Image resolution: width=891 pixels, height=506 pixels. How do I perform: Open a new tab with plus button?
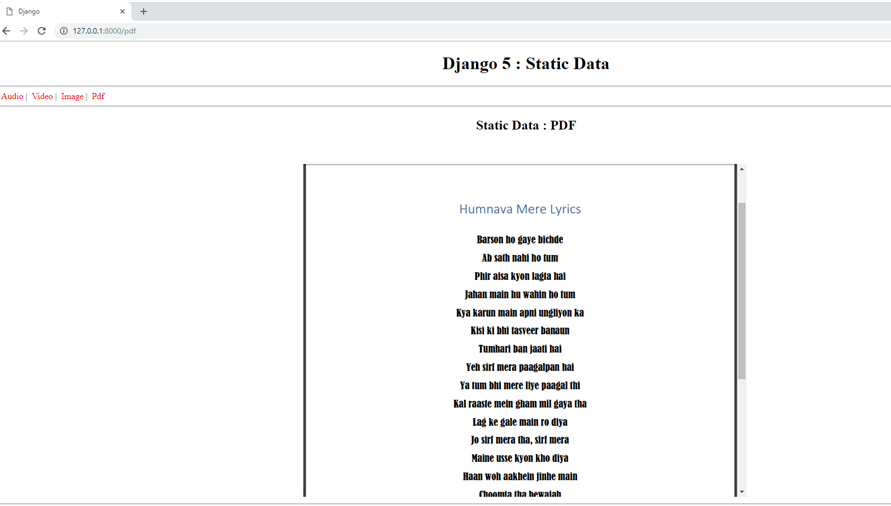click(143, 11)
